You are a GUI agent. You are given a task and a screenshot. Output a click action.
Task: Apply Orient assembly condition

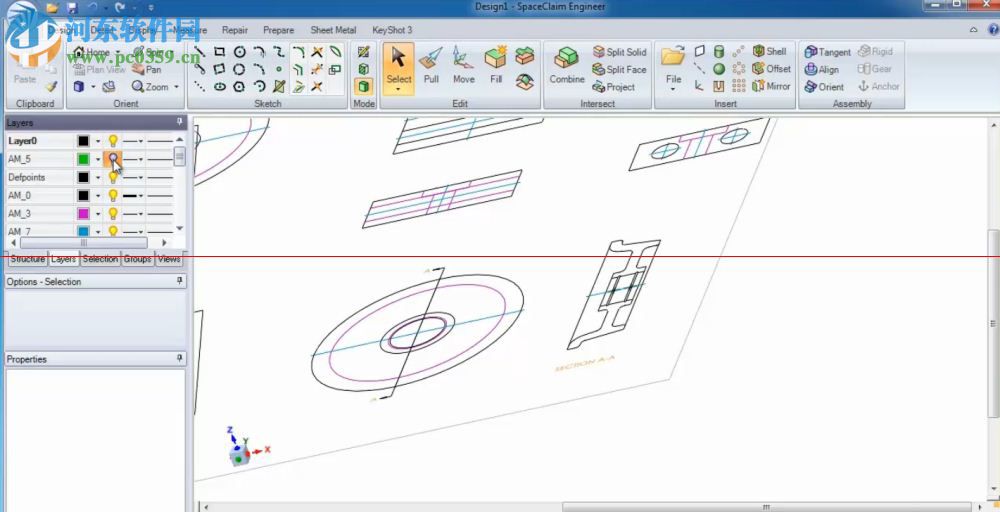click(x=824, y=87)
